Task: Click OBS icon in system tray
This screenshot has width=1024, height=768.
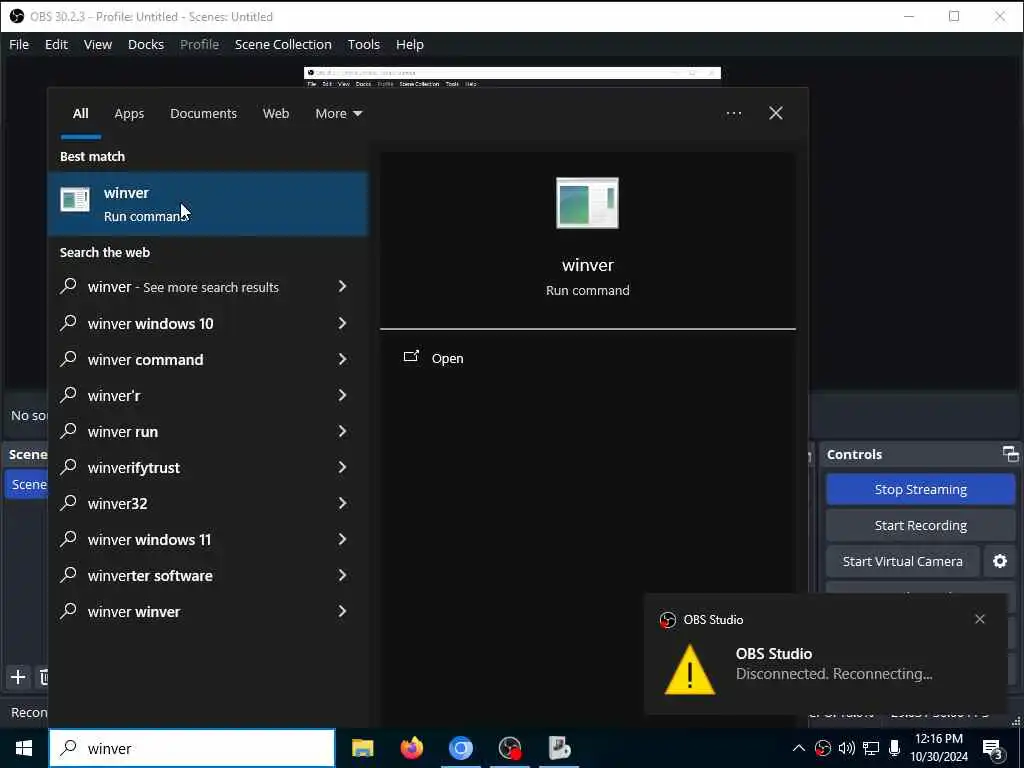Action: 823,748
